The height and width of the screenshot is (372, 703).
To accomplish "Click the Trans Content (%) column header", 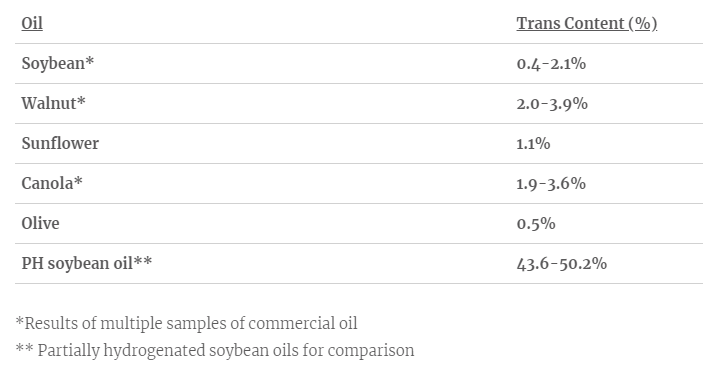I will point(586,23).
